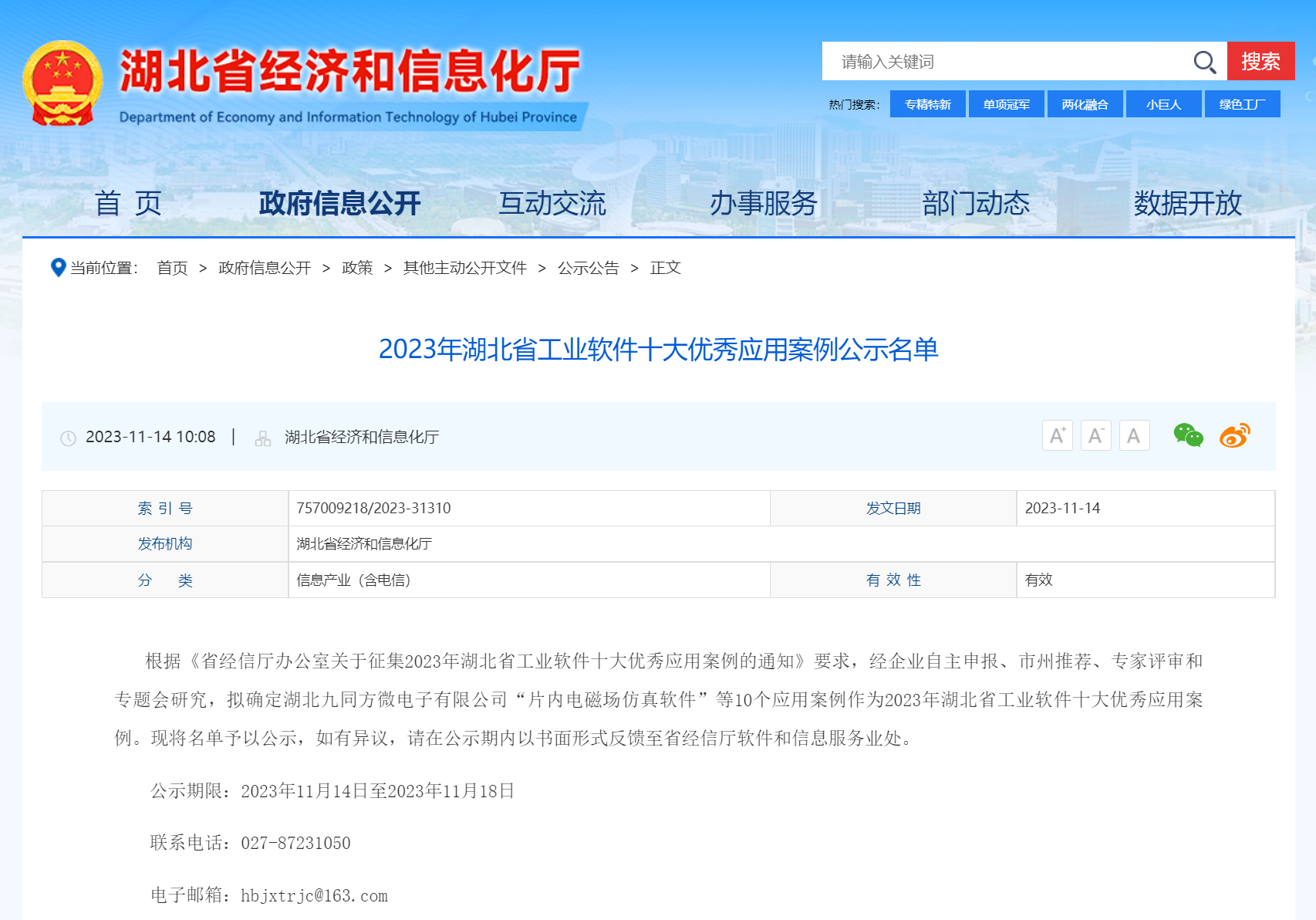
Task: Increase font size with A+ icon
Action: coord(1057,436)
